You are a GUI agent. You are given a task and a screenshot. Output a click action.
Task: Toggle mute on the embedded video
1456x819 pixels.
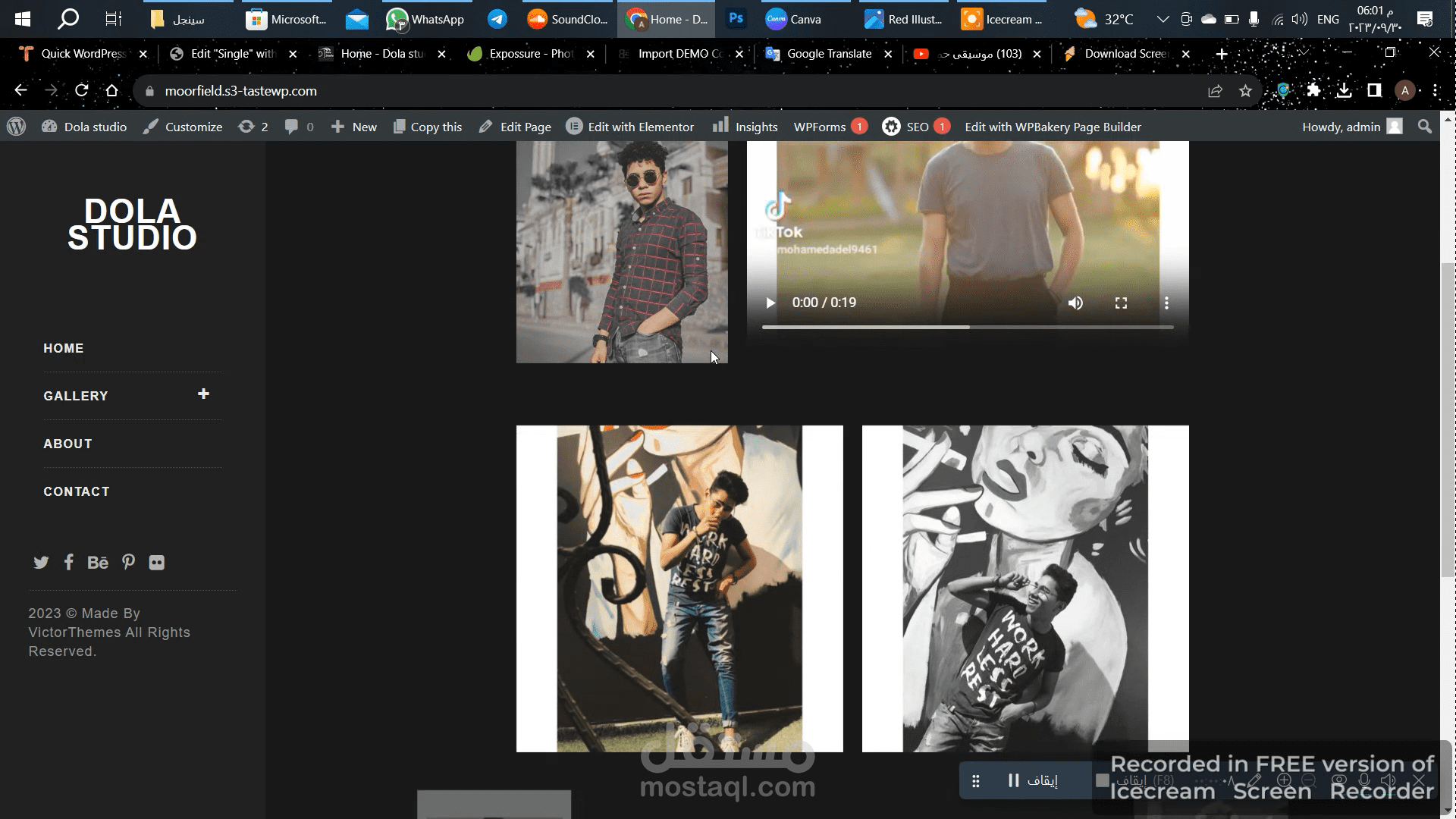pos(1075,302)
